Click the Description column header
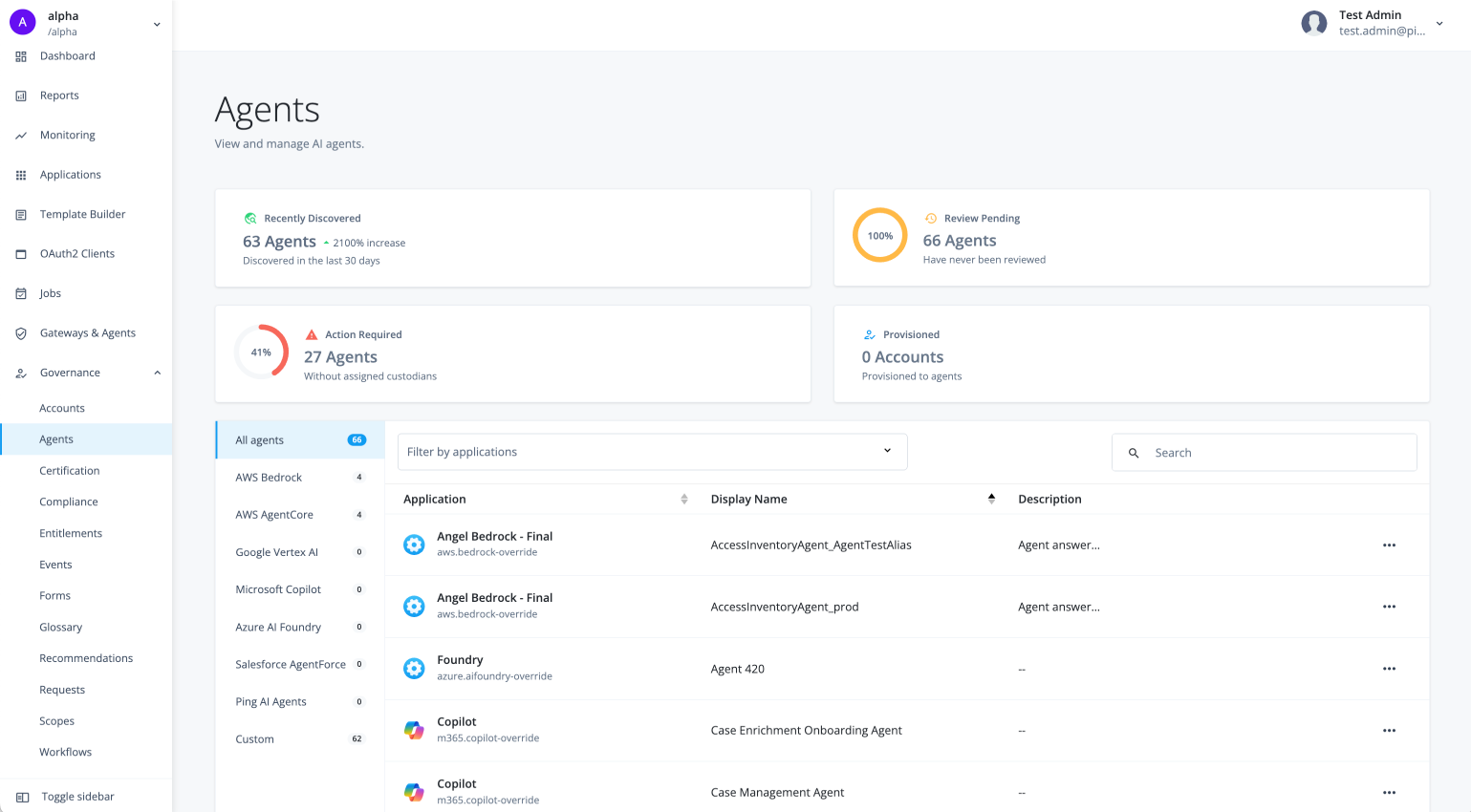Screen dimensions: 1471x812 click(1049, 500)
